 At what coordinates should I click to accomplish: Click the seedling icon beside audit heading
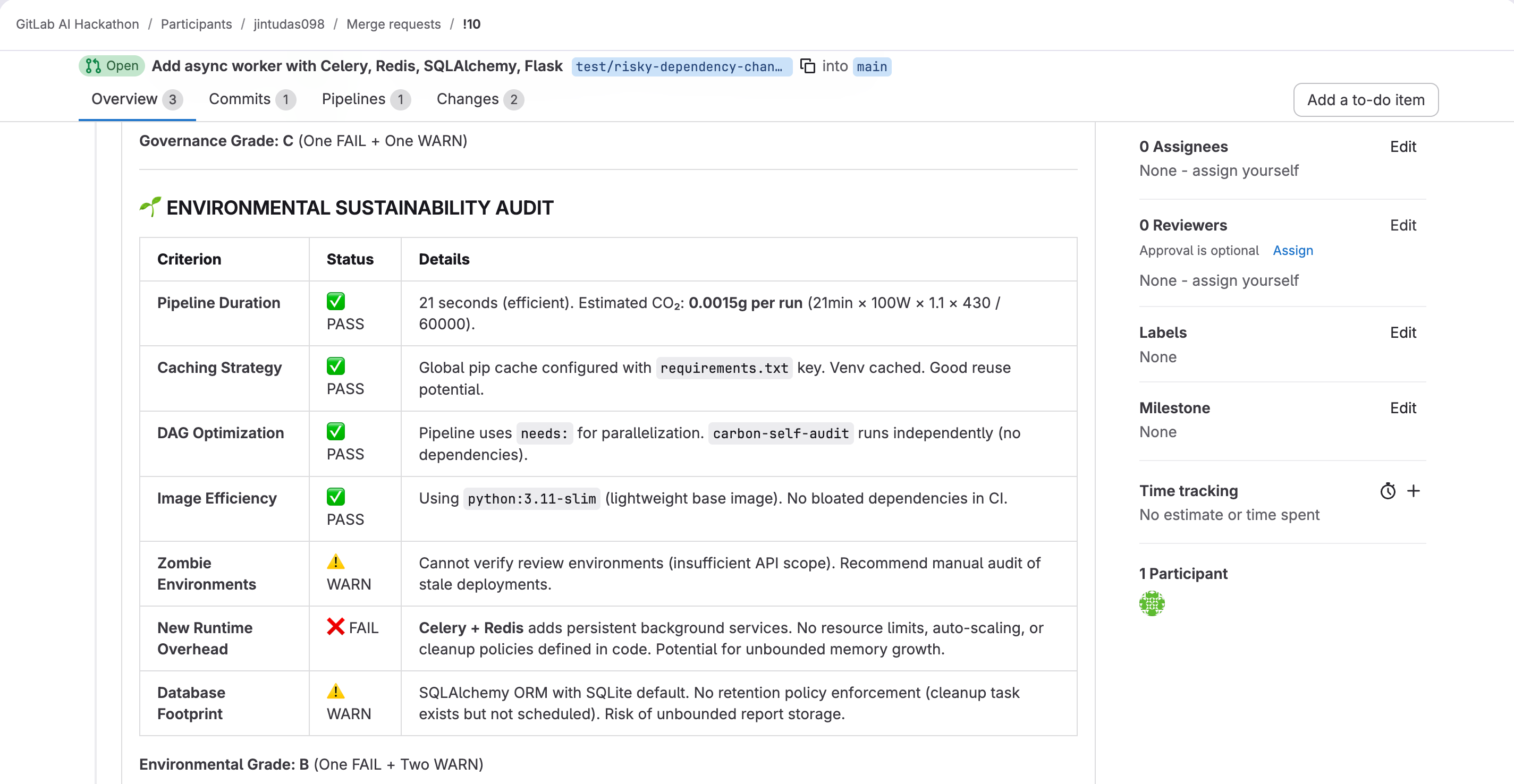150,207
